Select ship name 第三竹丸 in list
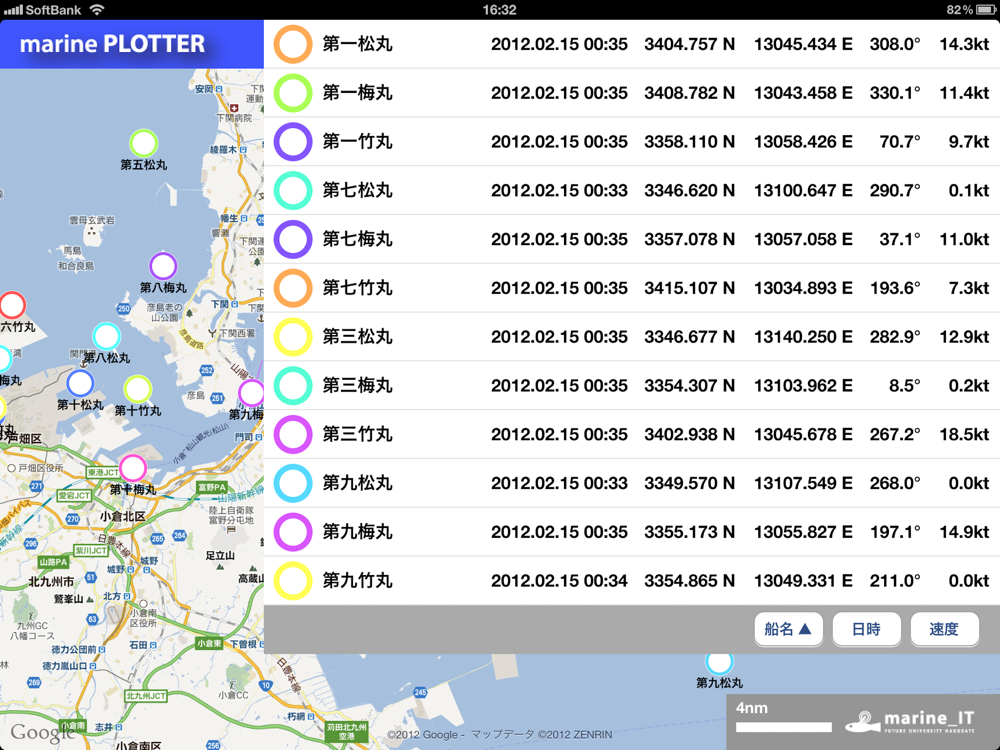Screen dimensions: 1000x750 coord(357,434)
